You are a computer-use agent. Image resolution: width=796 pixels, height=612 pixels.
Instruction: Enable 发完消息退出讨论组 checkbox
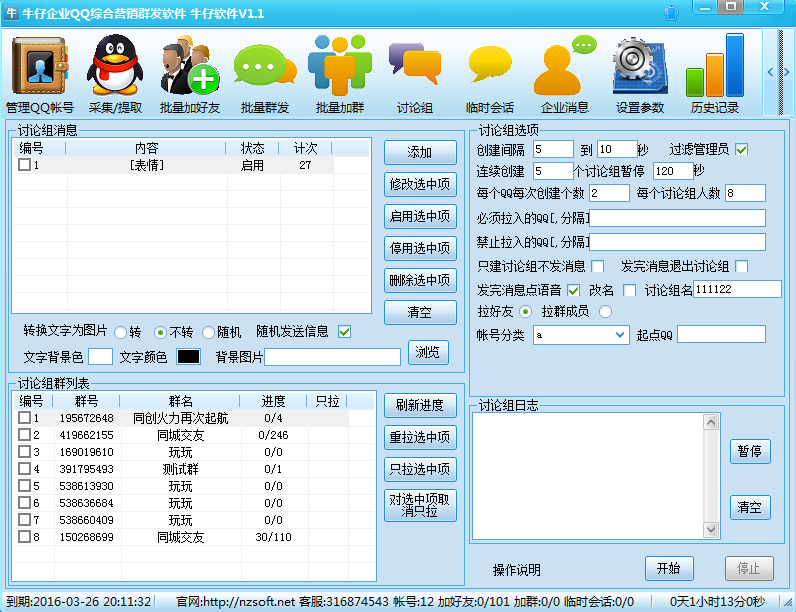(742, 266)
